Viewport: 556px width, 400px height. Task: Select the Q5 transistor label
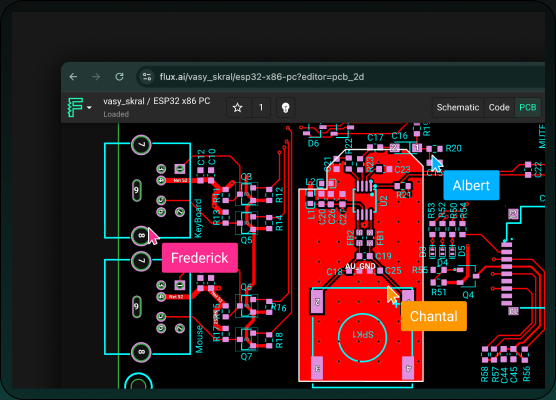pyautogui.click(x=246, y=240)
